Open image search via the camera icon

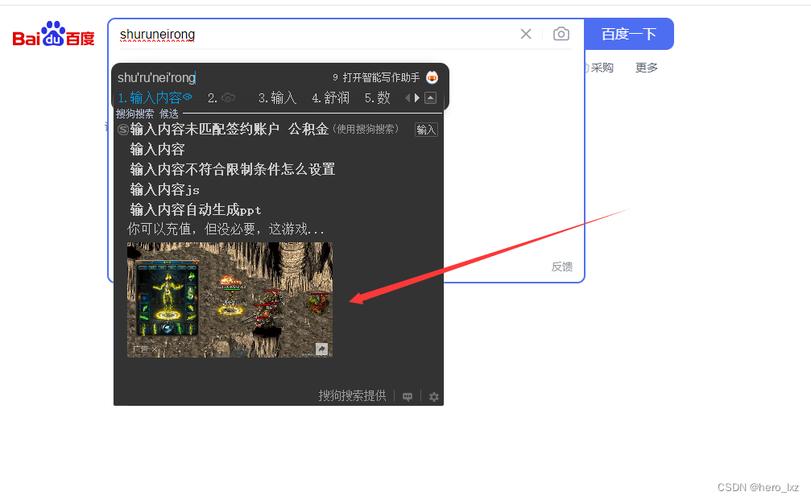(561, 34)
